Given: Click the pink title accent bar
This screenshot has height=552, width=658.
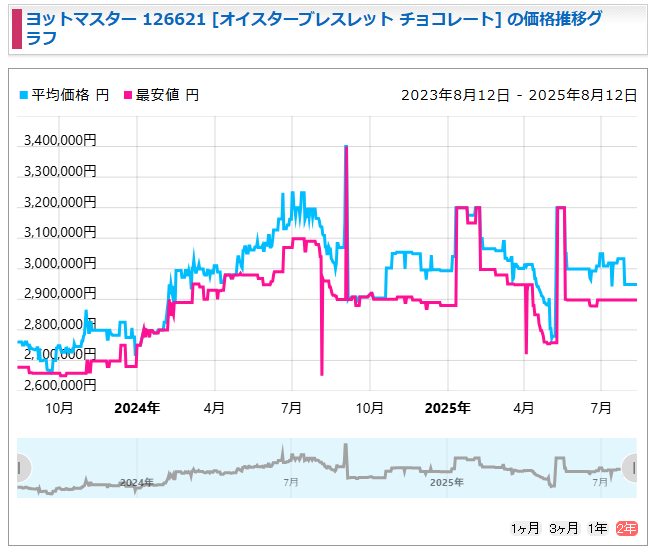Looking at the screenshot, I should click(15, 29).
